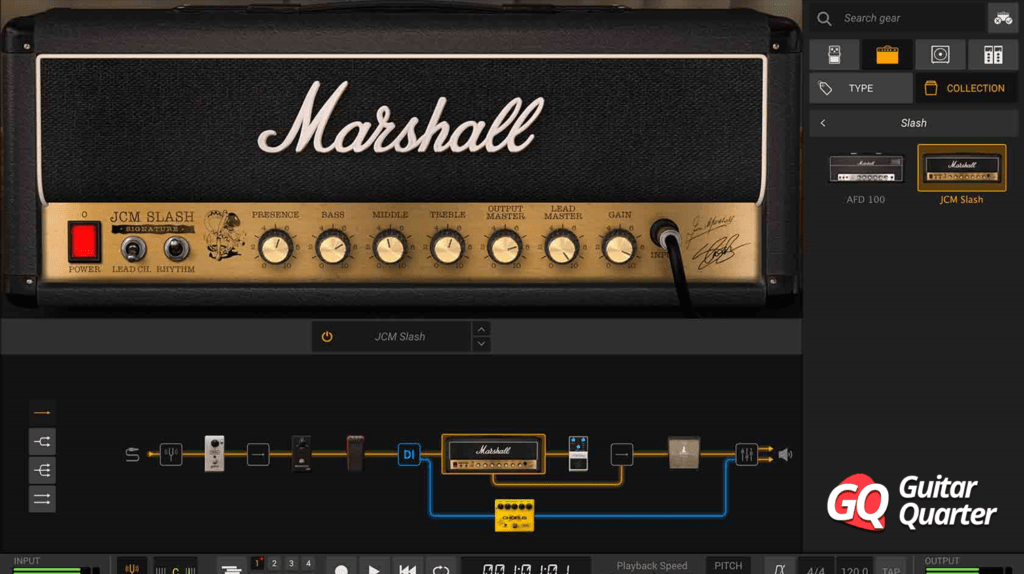Select the cabinet gear category icon
Image resolution: width=1024 pixels, height=574 pixels.
tap(940, 55)
